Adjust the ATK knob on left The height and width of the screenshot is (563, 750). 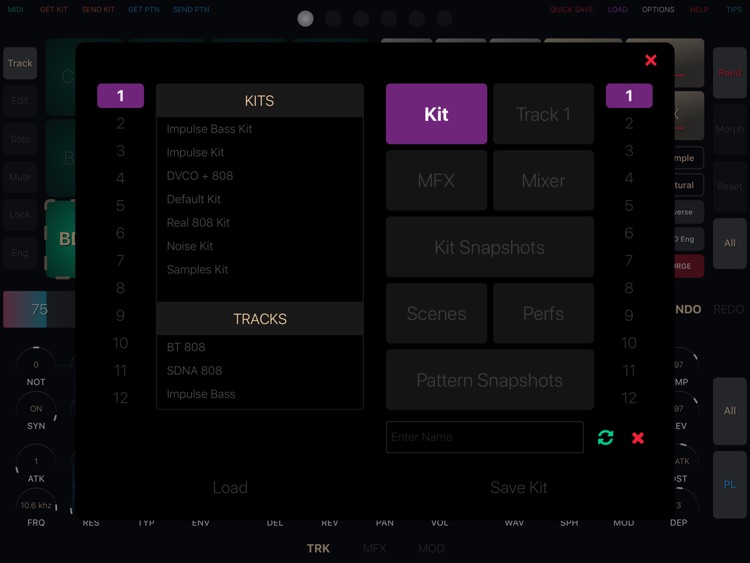pyautogui.click(x=36, y=462)
